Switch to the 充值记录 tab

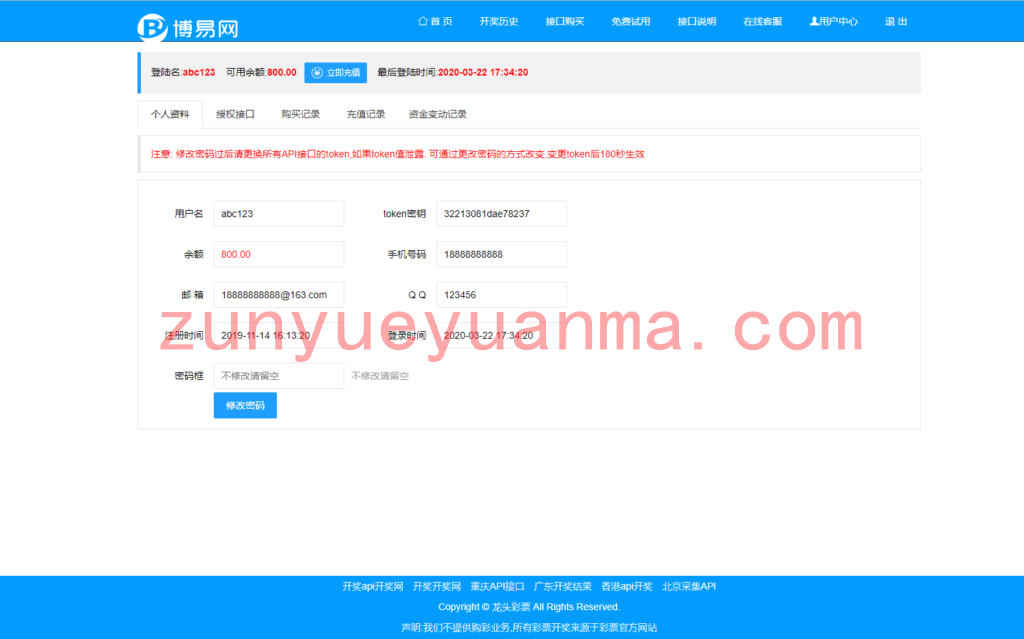(366, 114)
